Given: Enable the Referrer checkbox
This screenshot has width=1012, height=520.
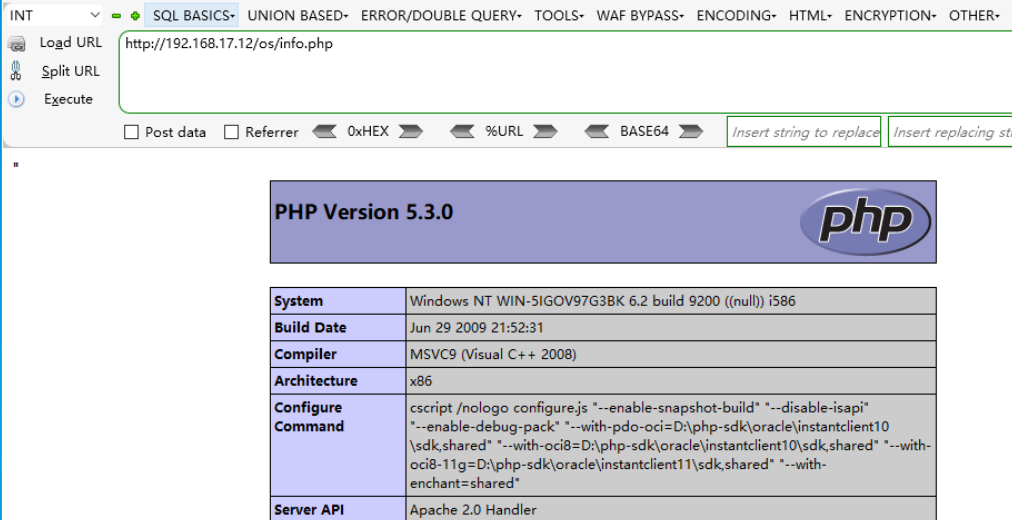Looking at the screenshot, I should pyautogui.click(x=231, y=132).
